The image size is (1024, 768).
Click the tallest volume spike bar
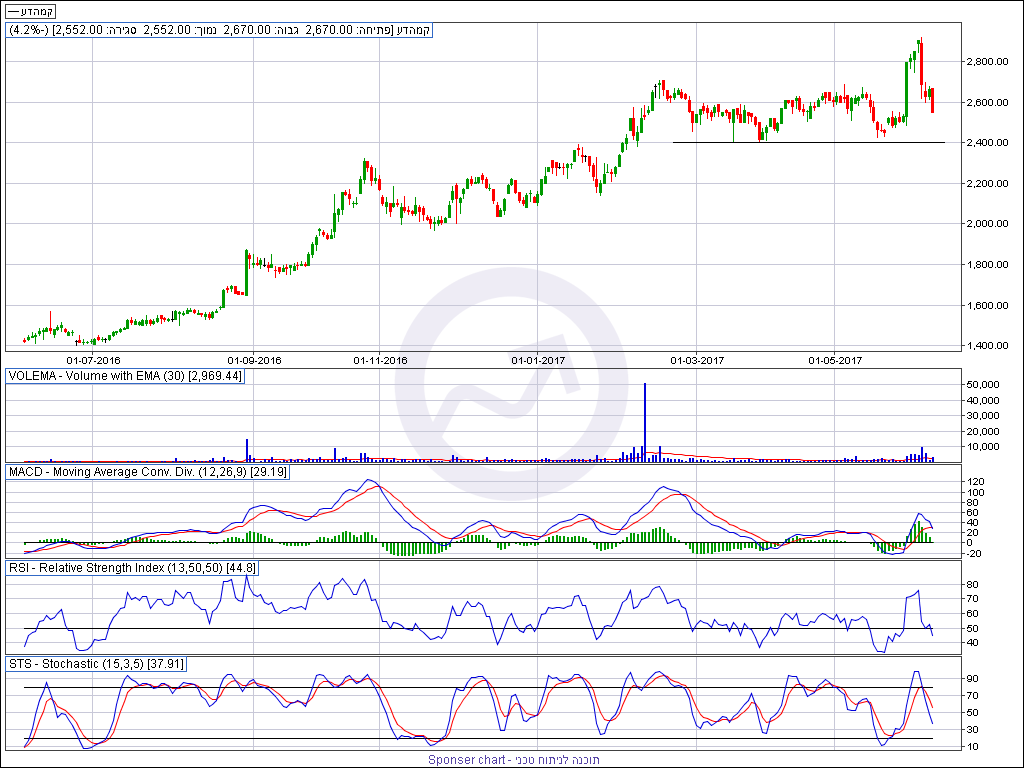645,422
